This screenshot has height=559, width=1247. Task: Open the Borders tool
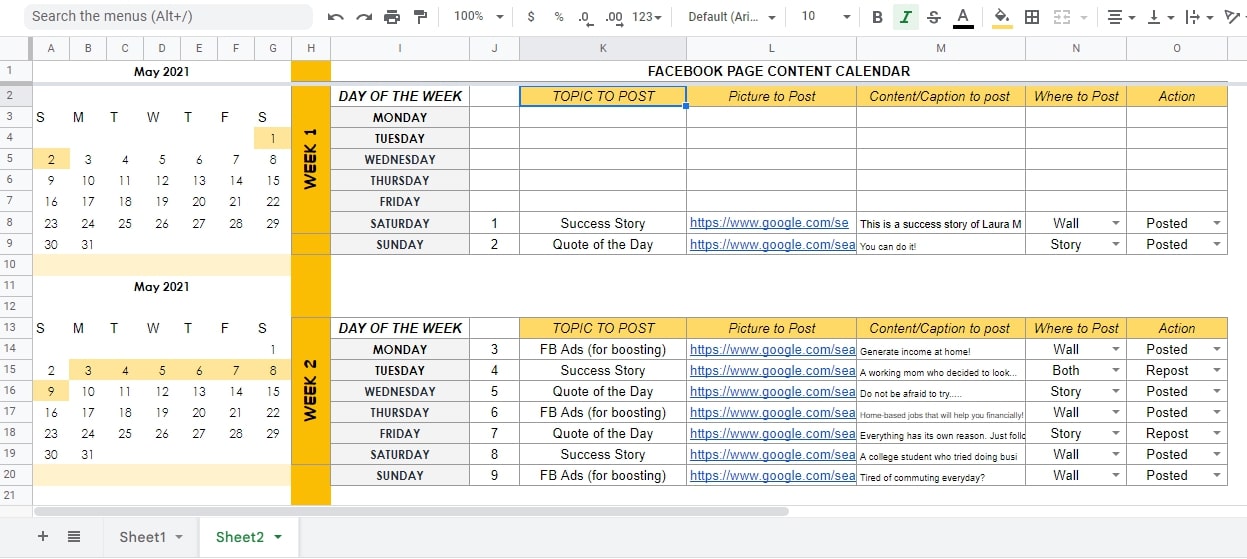(1032, 17)
